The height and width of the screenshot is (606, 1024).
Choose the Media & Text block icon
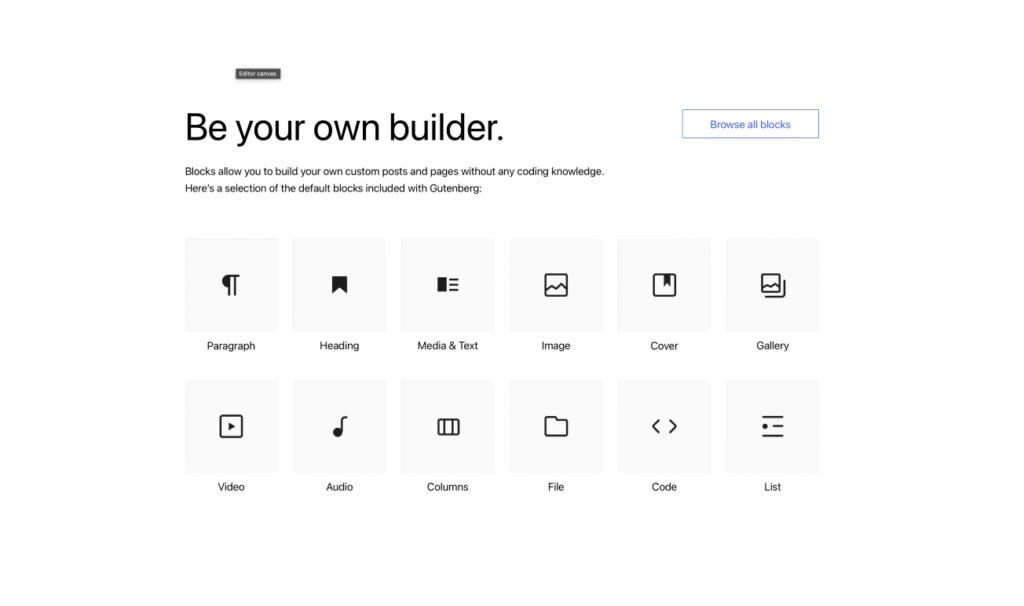pos(447,285)
